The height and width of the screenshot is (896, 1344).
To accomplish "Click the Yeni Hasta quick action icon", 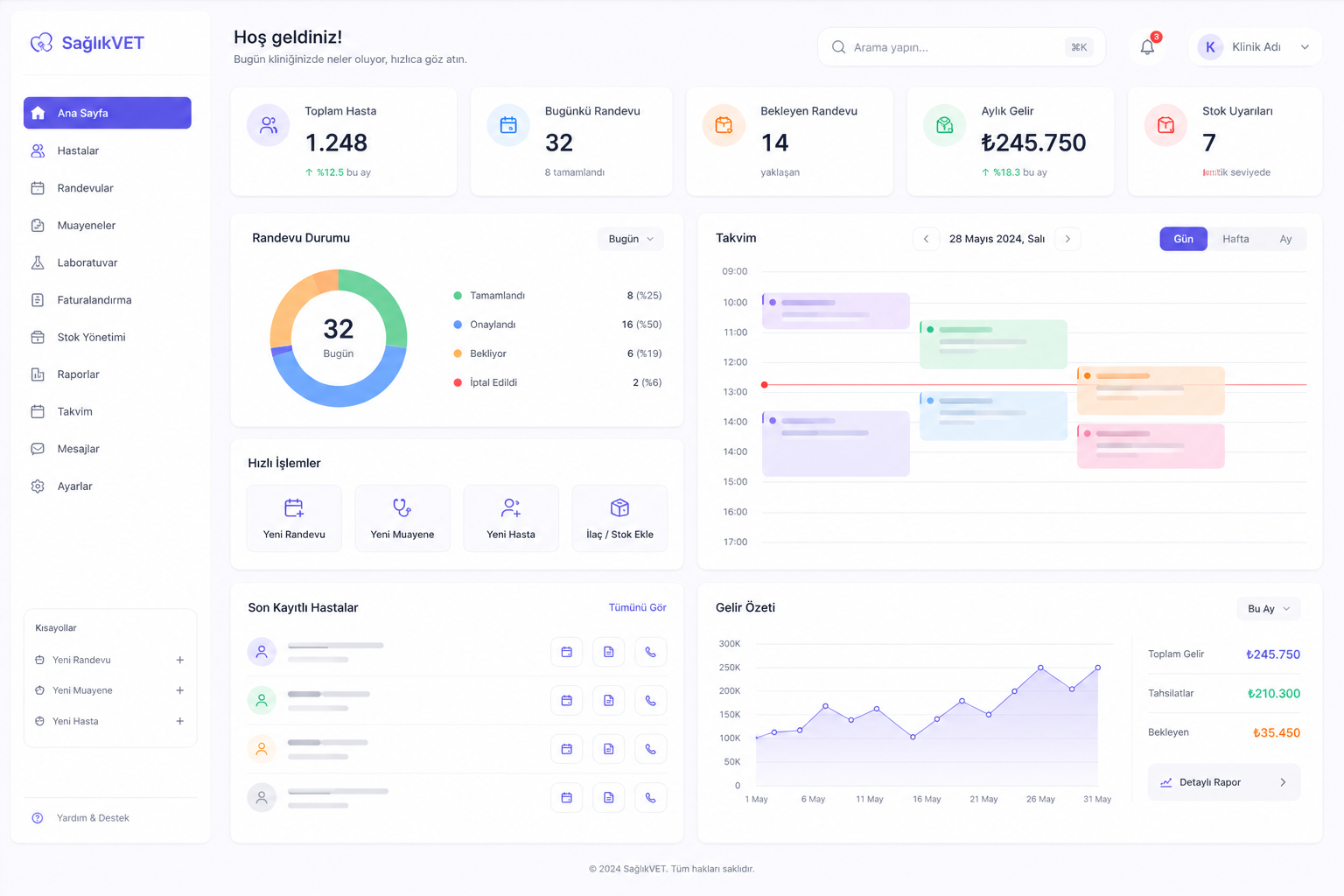I will (511, 507).
